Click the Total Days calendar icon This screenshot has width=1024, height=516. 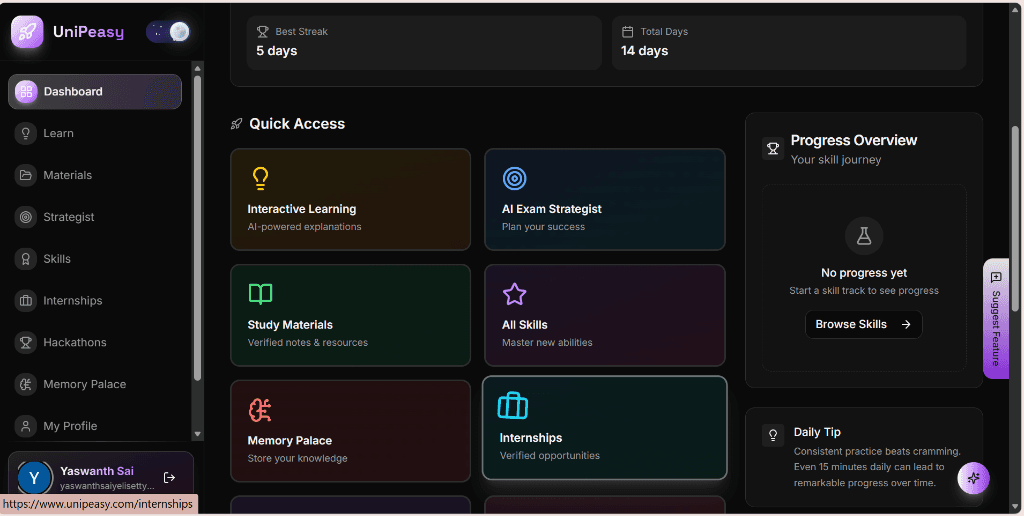click(x=628, y=31)
